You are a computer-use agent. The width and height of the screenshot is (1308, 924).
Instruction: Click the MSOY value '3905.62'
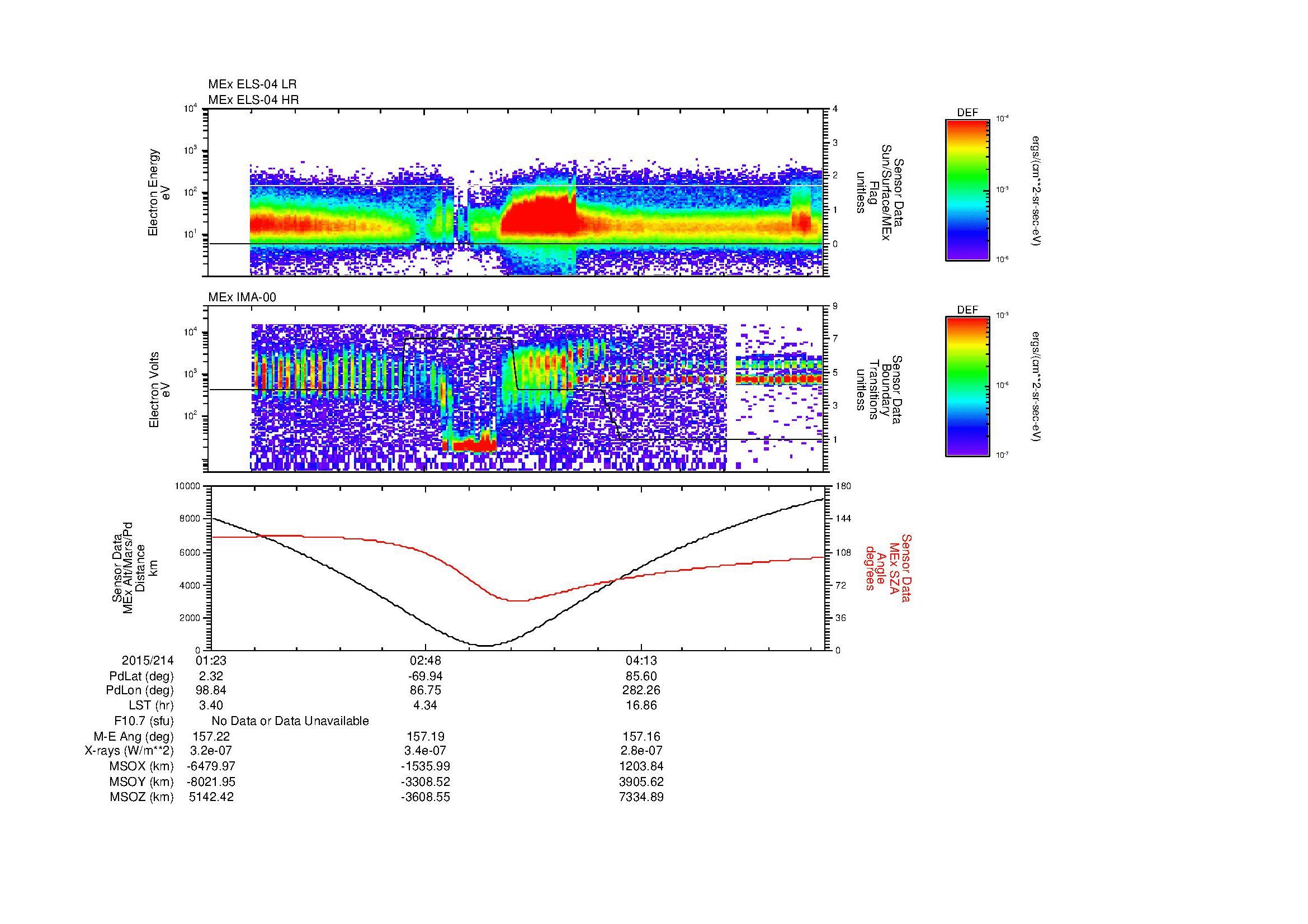(x=641, y=781)
